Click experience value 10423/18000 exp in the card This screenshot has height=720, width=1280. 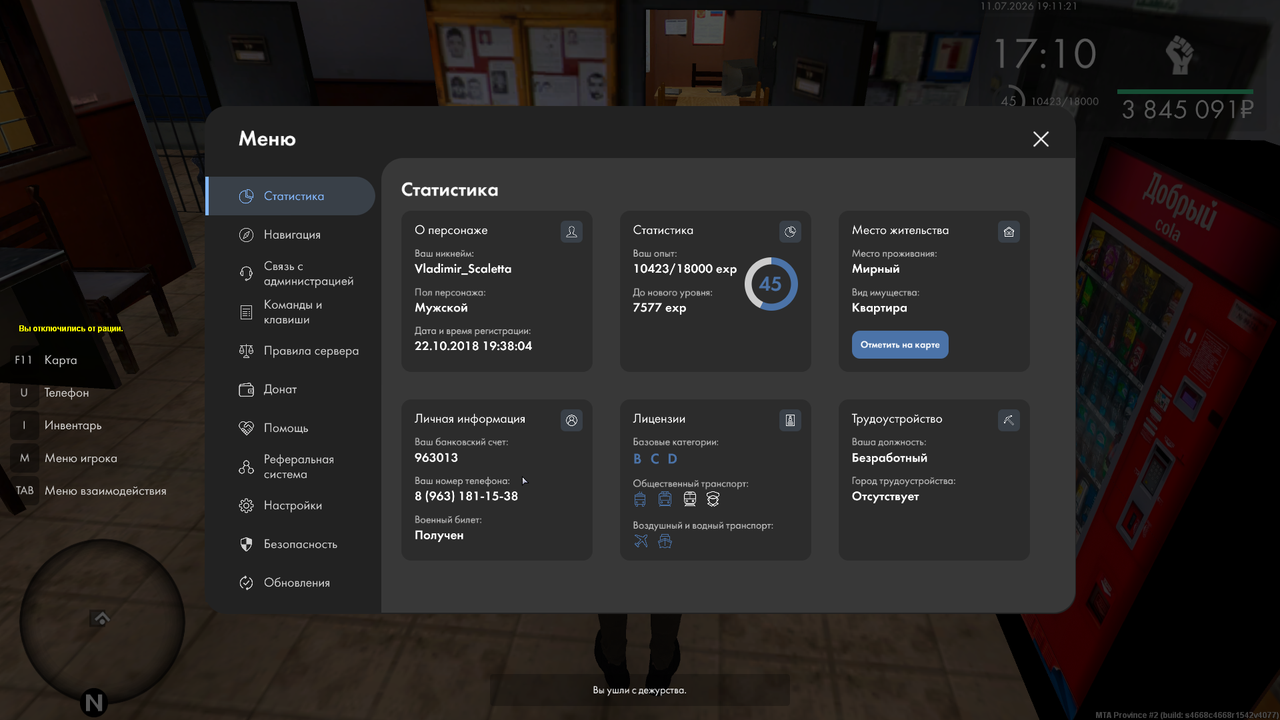pyautogui.click(x=685, y=269)
